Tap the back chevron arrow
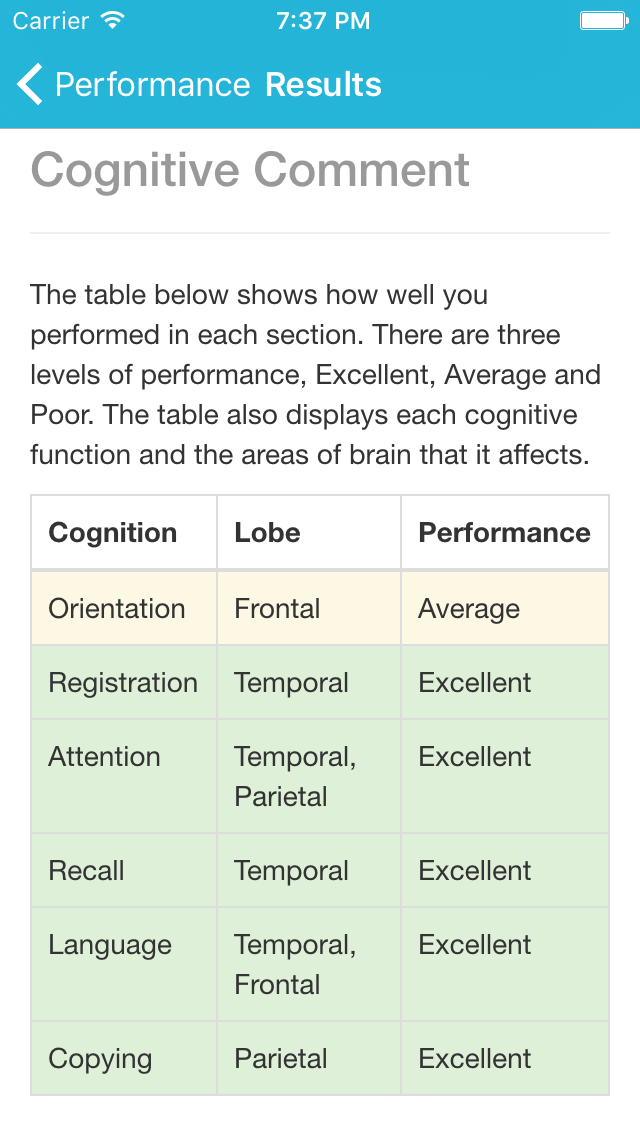 click(x=30, y=85)
